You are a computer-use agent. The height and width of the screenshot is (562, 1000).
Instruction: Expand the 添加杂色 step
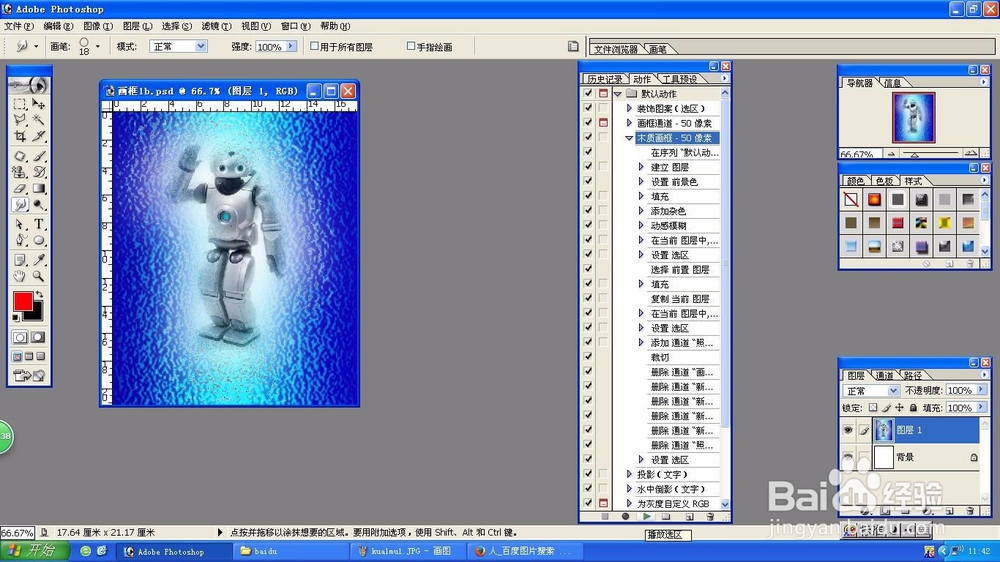pyautogui.click(x=641, y=211)
